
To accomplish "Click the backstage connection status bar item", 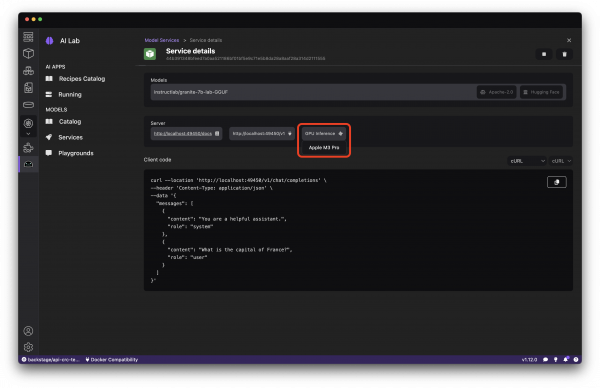I will [x=51, y=360].
